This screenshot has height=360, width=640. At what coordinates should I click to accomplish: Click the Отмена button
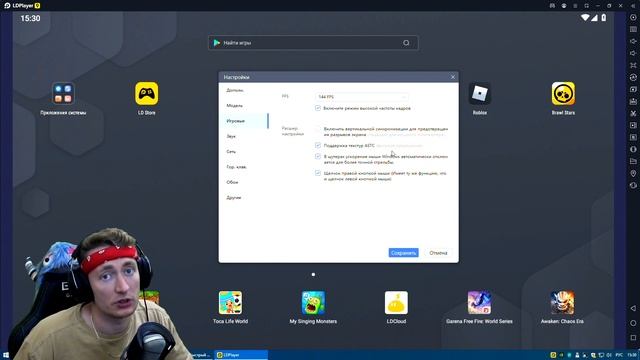pyautogui.click(x=438, y=253)
